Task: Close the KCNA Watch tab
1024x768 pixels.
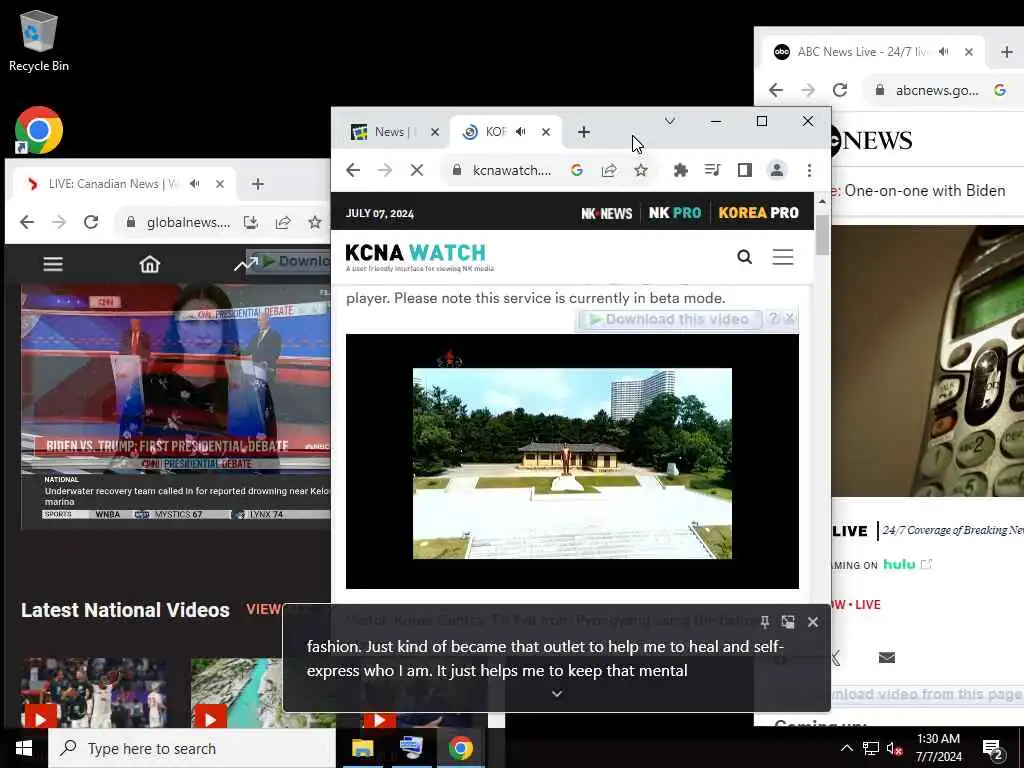Action: click(546, 132)
